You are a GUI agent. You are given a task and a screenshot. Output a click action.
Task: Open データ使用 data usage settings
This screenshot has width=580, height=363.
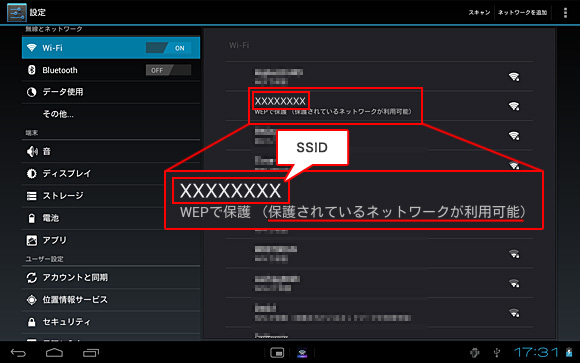[x=111, y=92]
